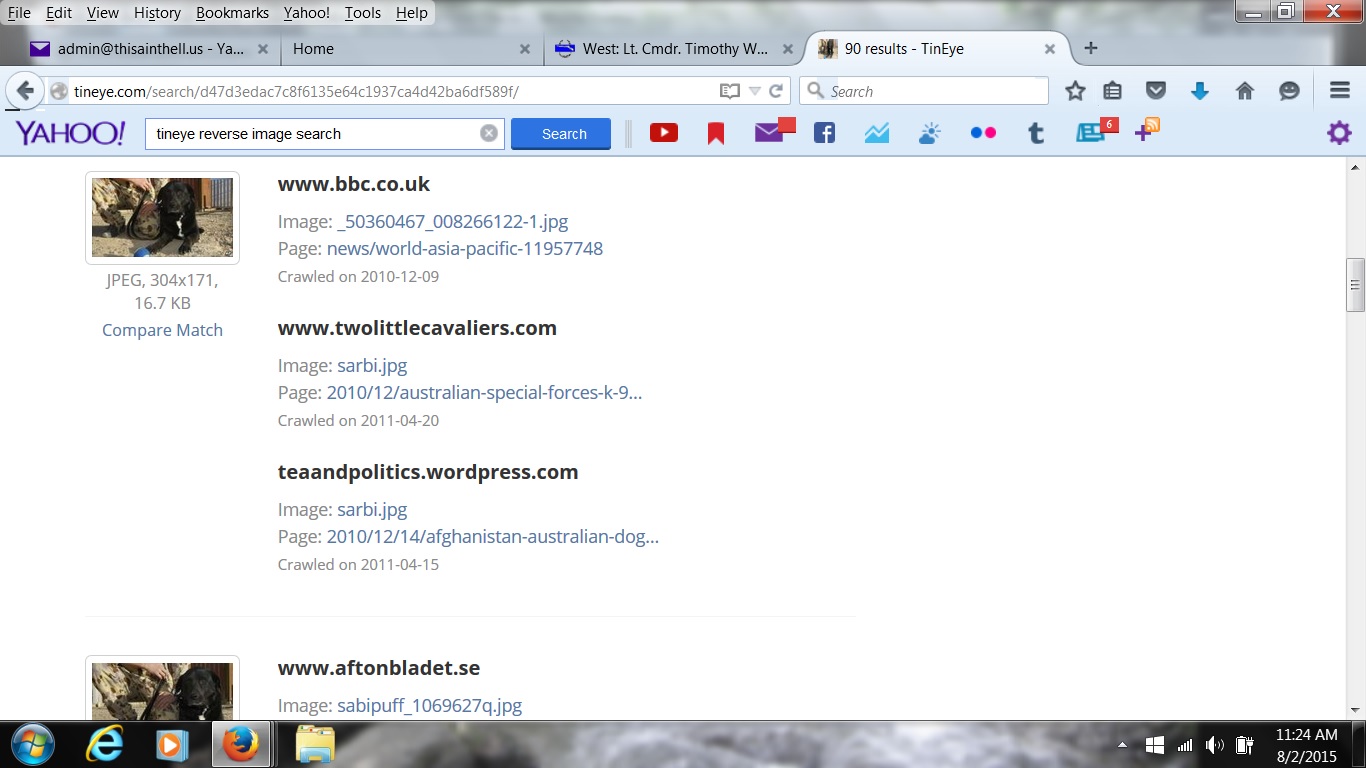Open the Facebook icon in Yahoo toolbar

tap(824, 133)
